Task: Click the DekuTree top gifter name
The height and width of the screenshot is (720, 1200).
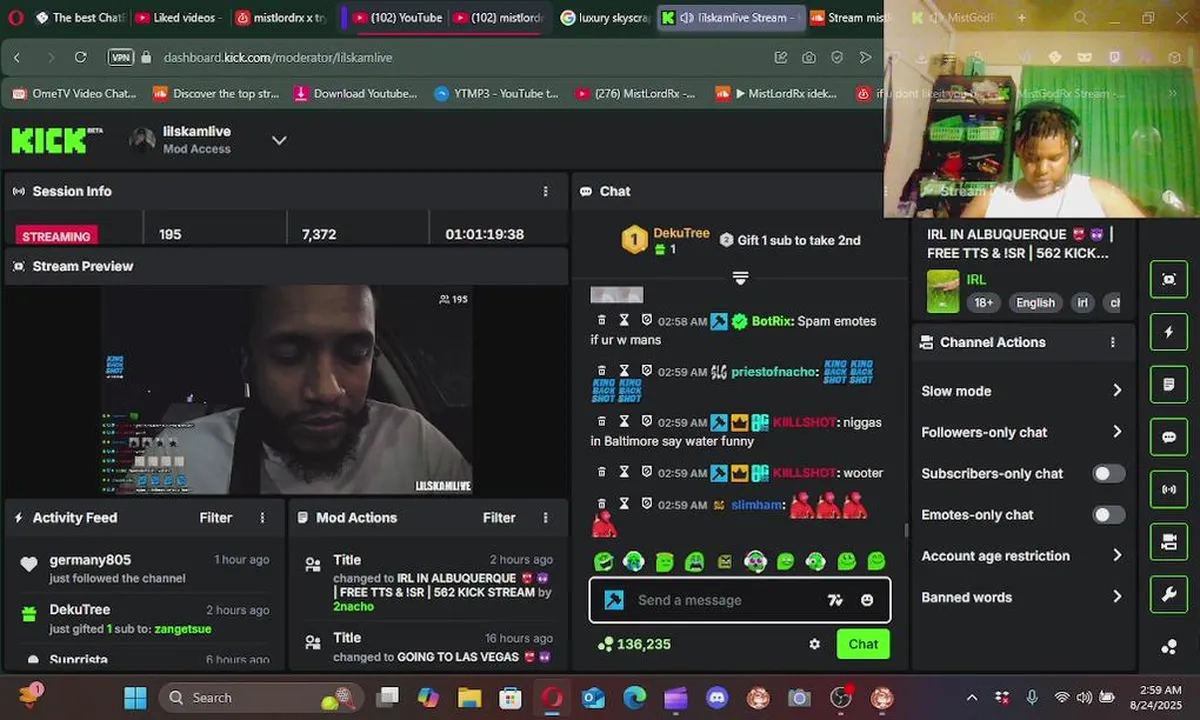Action: [x=681, y=233]
